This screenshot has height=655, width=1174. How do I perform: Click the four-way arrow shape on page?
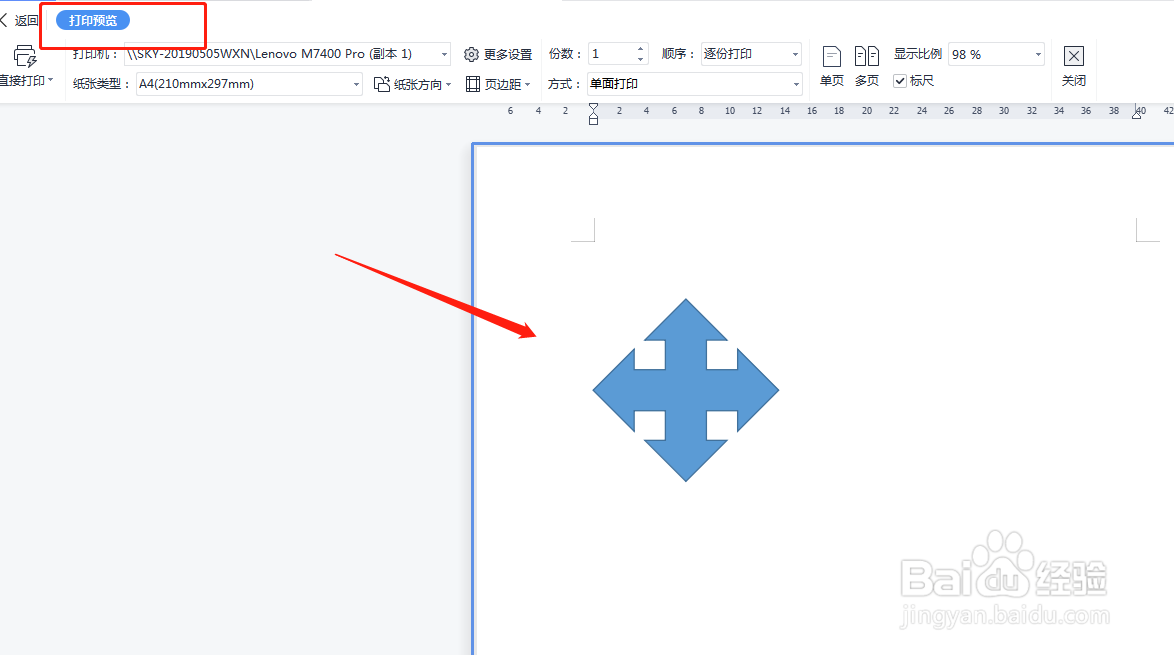pos(686,390)
